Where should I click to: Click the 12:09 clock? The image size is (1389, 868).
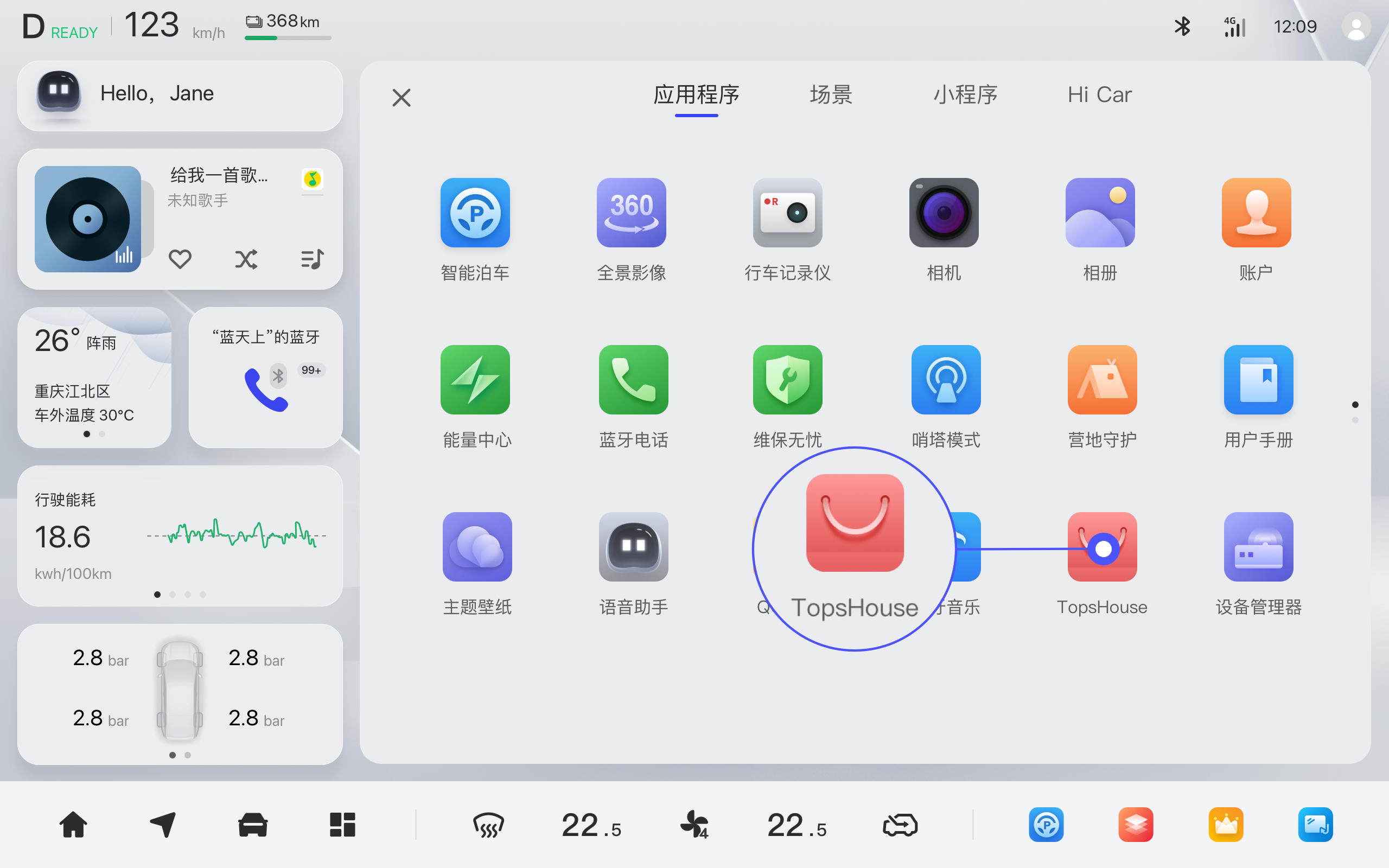click(1295, 27)
